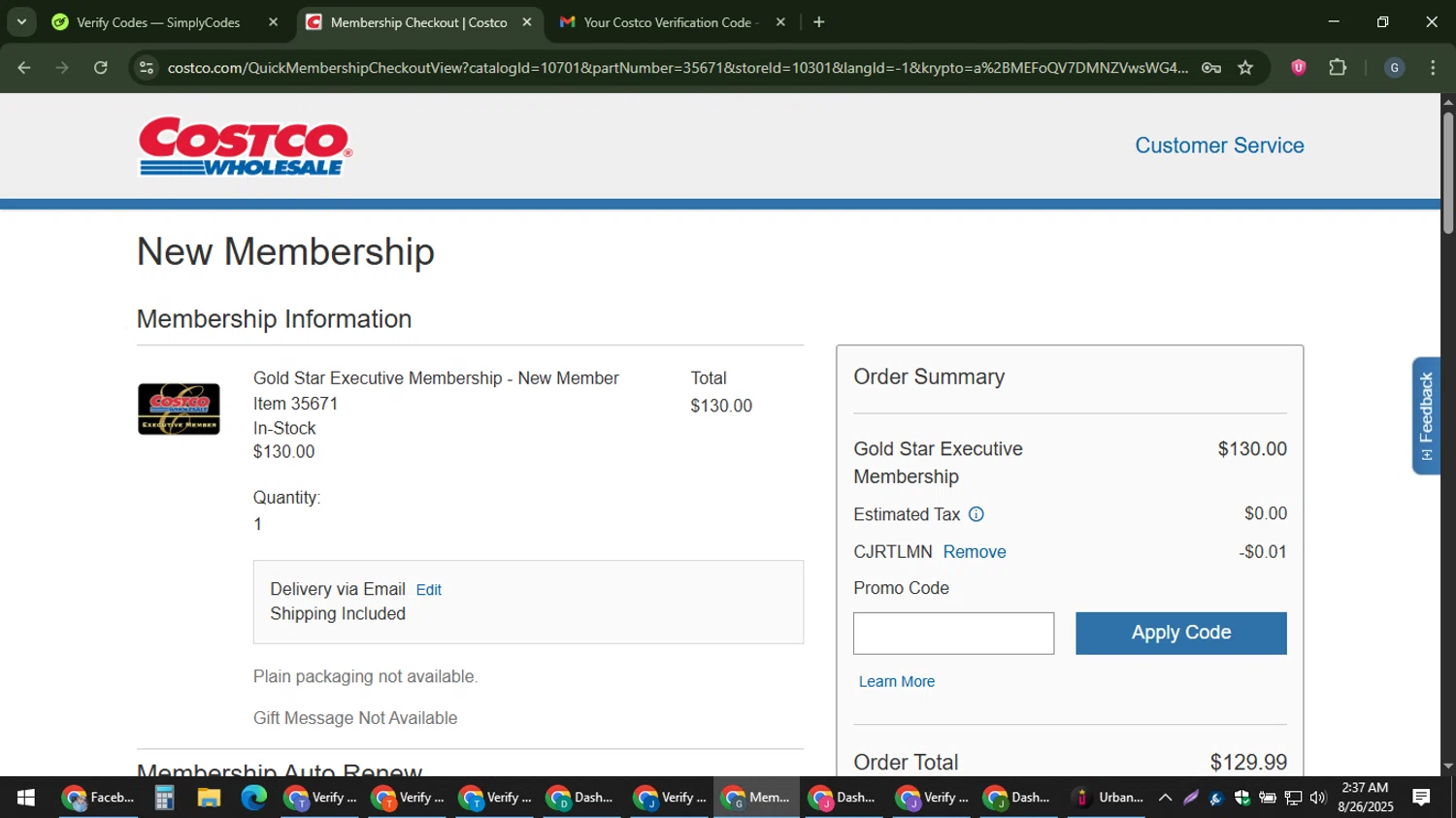The image size is (1456, 818).
Task: Edit the Delivery via Email option
Action: (x=428, y=590)
